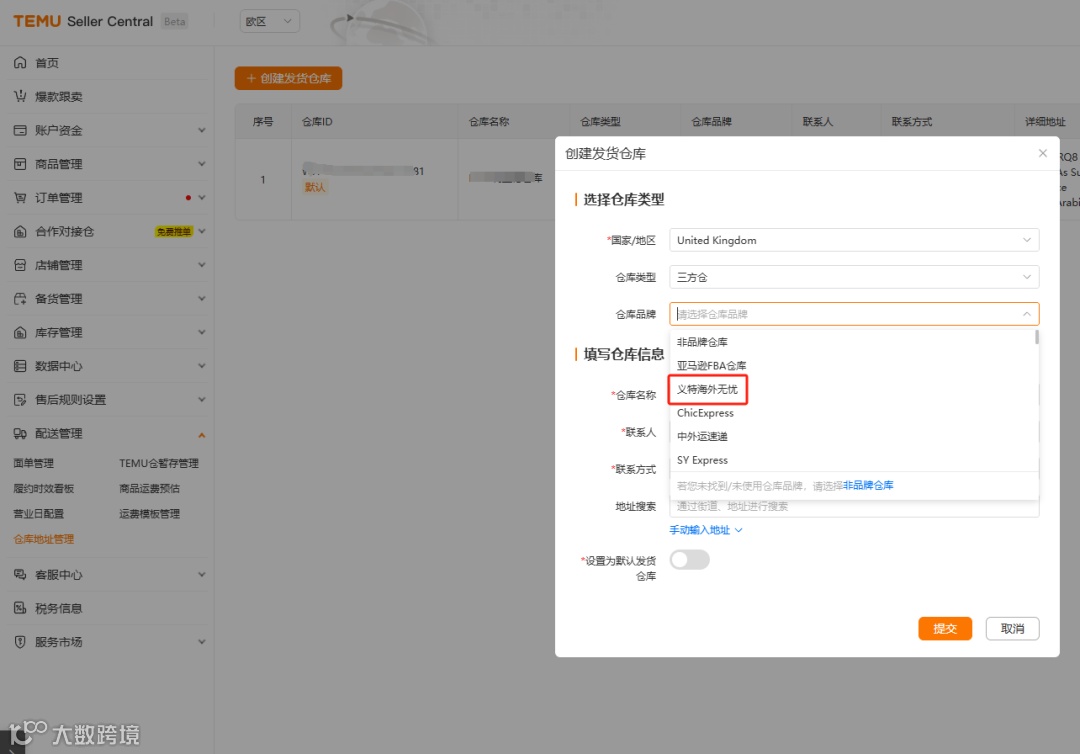The height and width of the screenshot is (754, 1080).
Task: Select 非品牌仓库 option in list
Action: coord(851,342)
